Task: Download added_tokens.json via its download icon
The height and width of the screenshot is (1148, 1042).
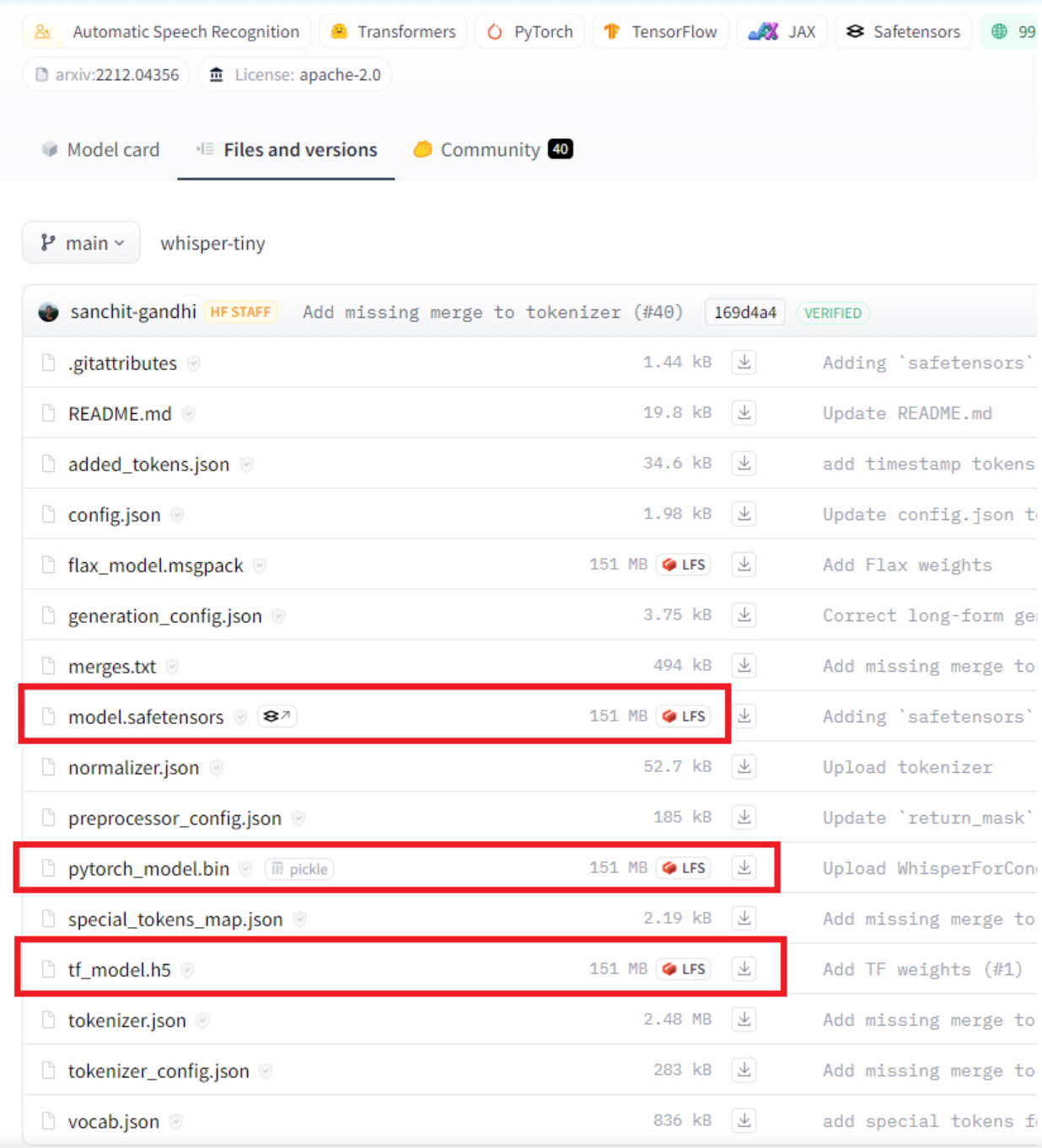Action: (x=744, y=464)
